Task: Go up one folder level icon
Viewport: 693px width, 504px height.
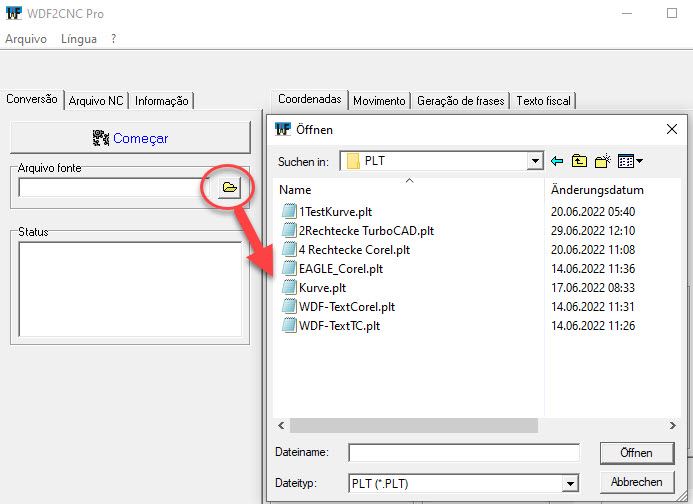Action: coord(579,161)
